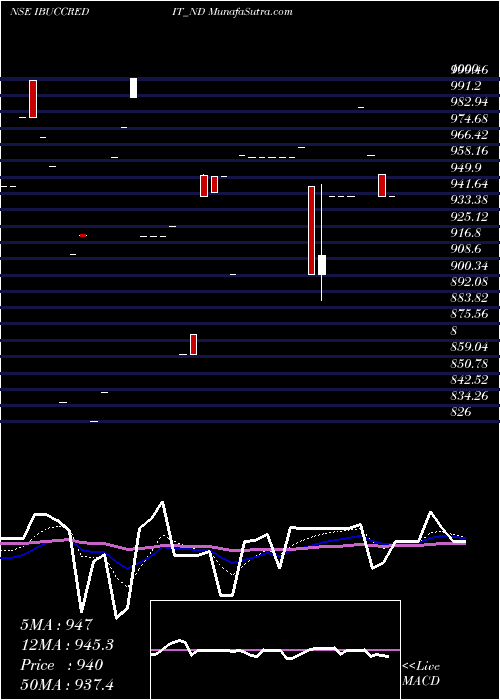Screen dimensions: 500x700
Task: Select the 949.9 price axis label
Action: pos(467,168)
